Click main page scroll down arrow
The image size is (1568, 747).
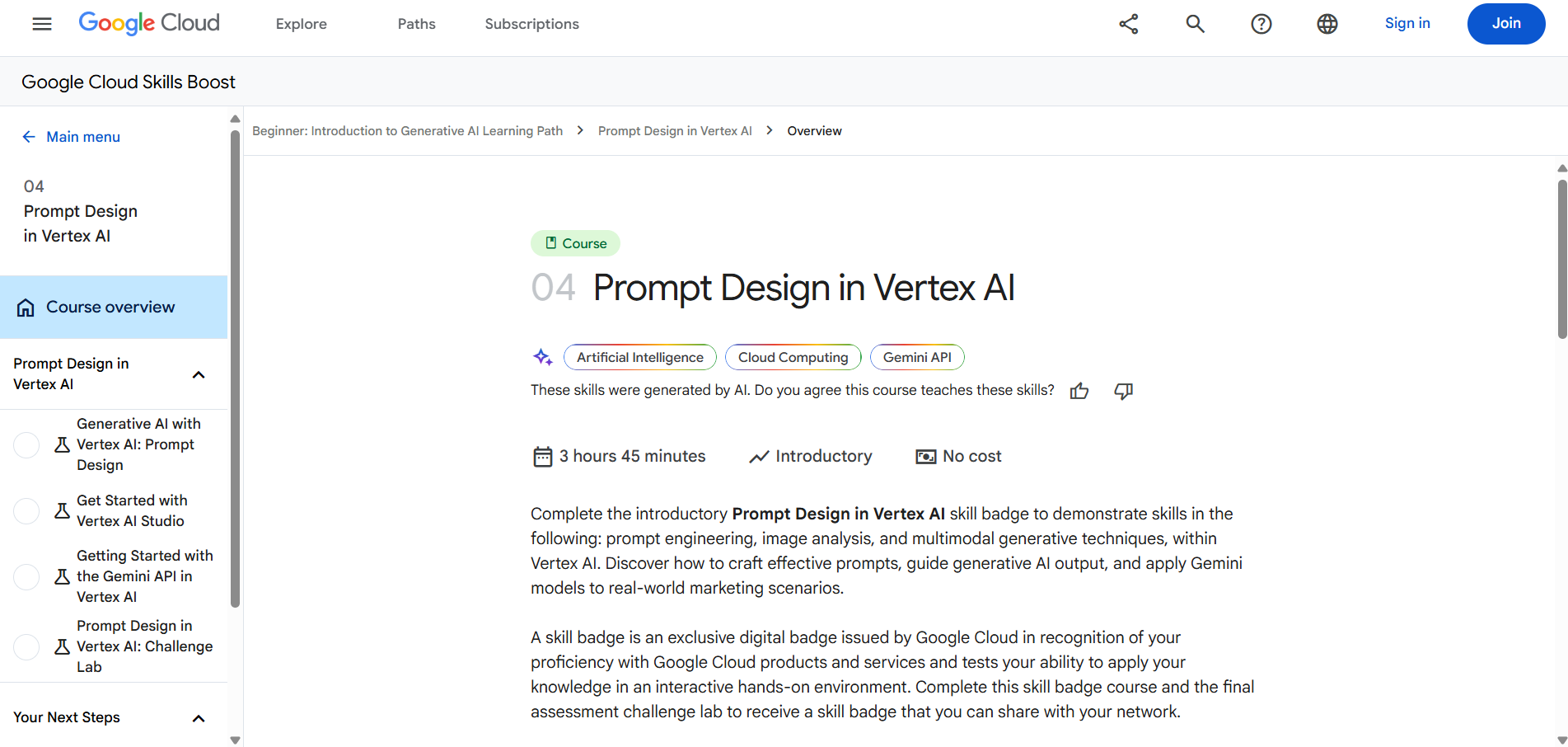point(1562,740)
